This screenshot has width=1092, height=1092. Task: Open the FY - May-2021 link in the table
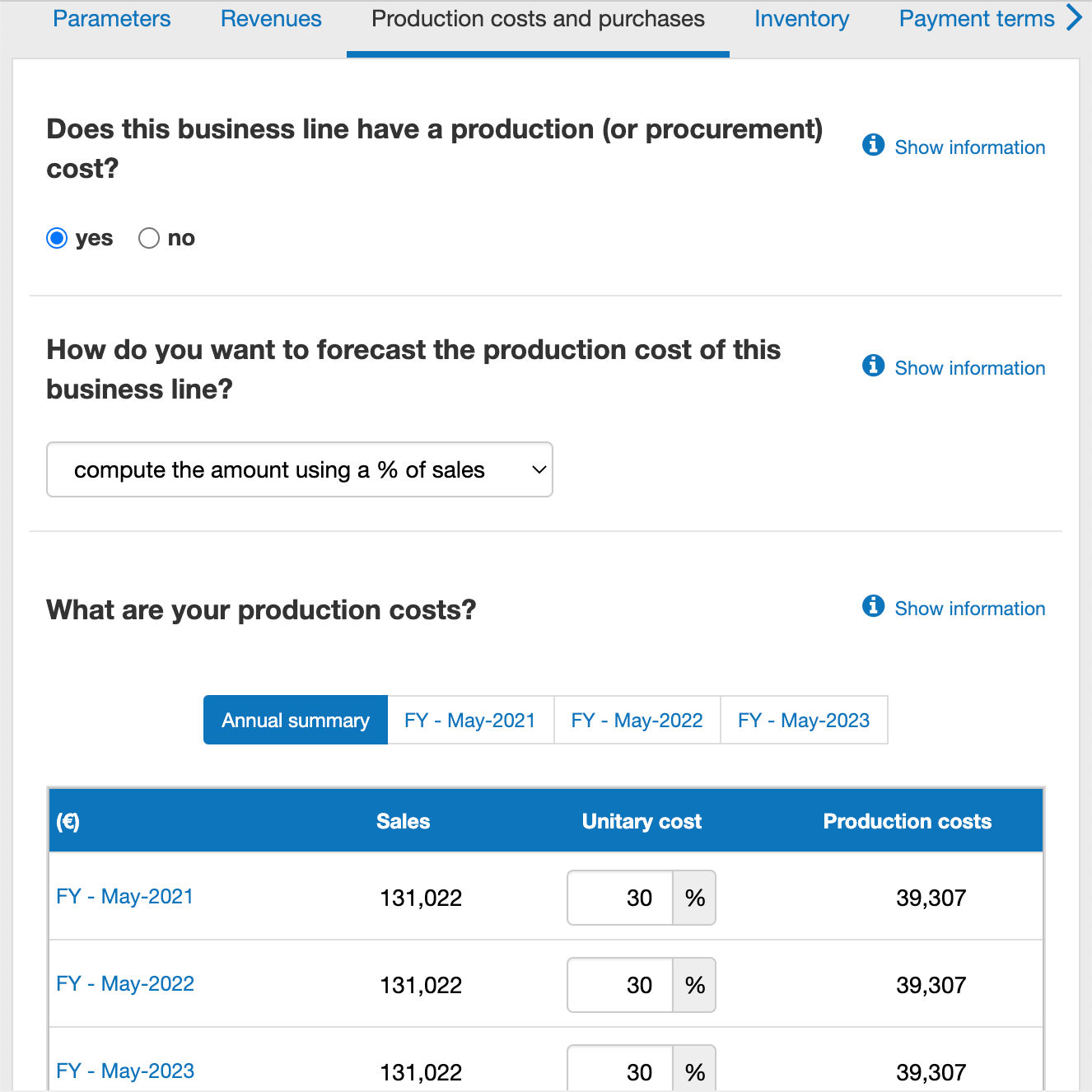124,897
